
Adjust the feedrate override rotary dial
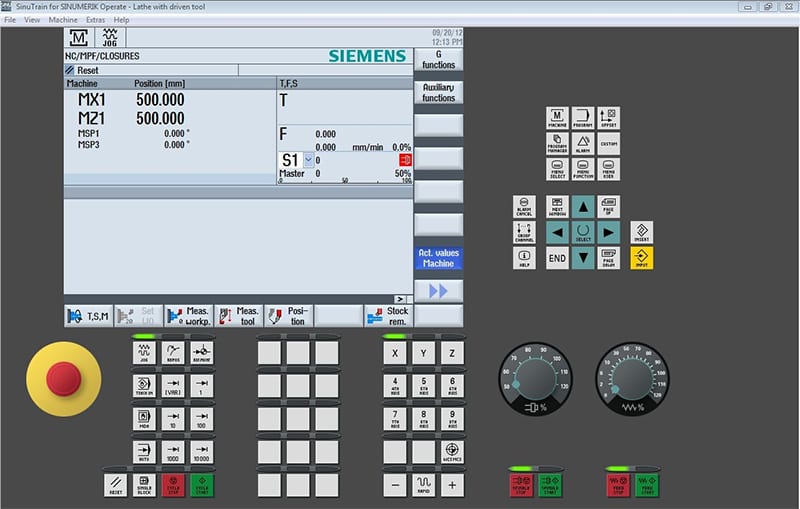point(633,379)
